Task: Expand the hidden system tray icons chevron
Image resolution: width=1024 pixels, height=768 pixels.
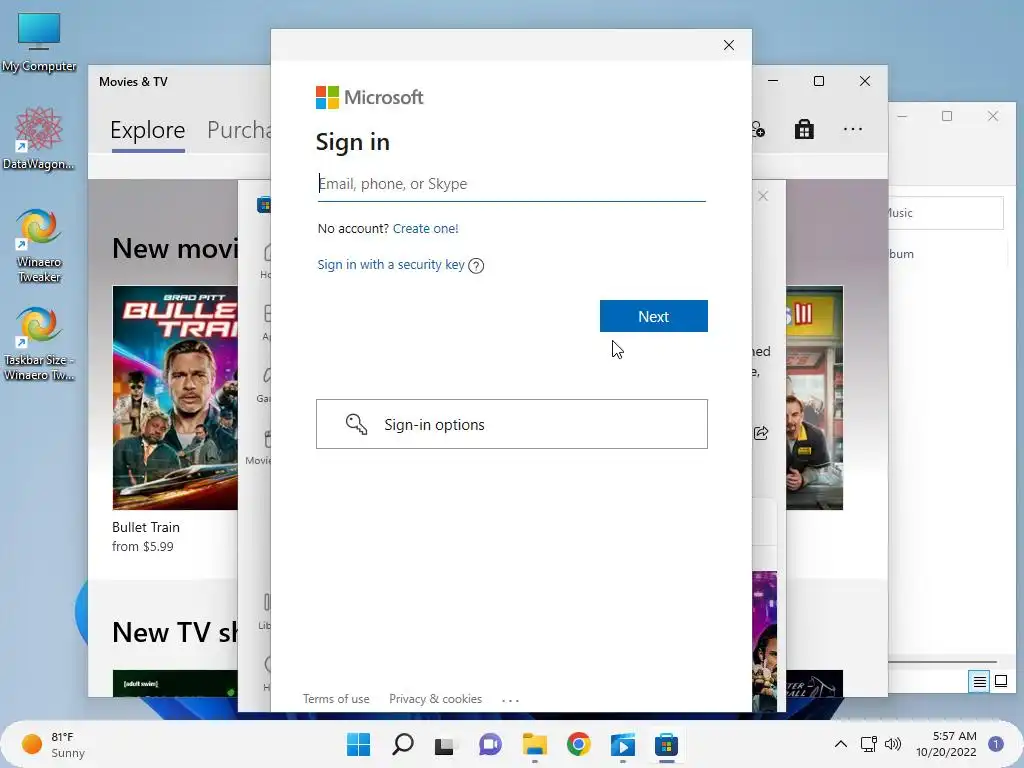Action: 841,744
